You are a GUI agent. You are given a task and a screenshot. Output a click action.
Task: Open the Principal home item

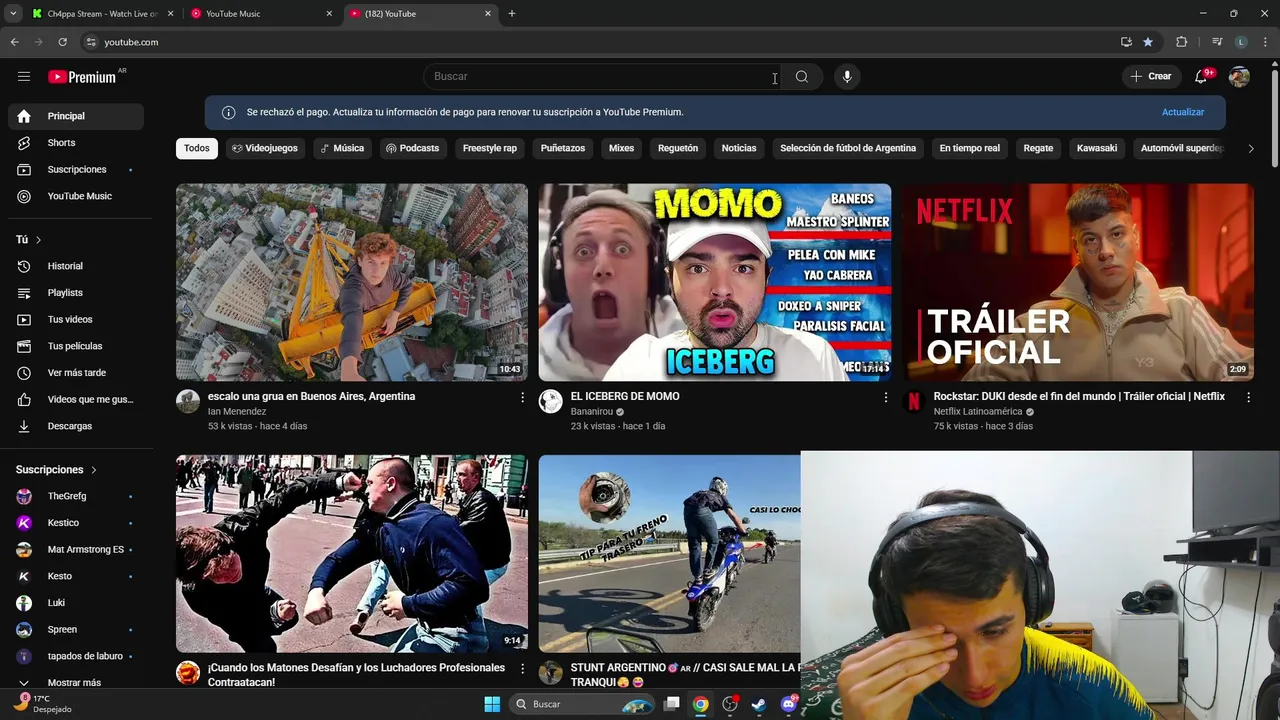click(76, 116)
